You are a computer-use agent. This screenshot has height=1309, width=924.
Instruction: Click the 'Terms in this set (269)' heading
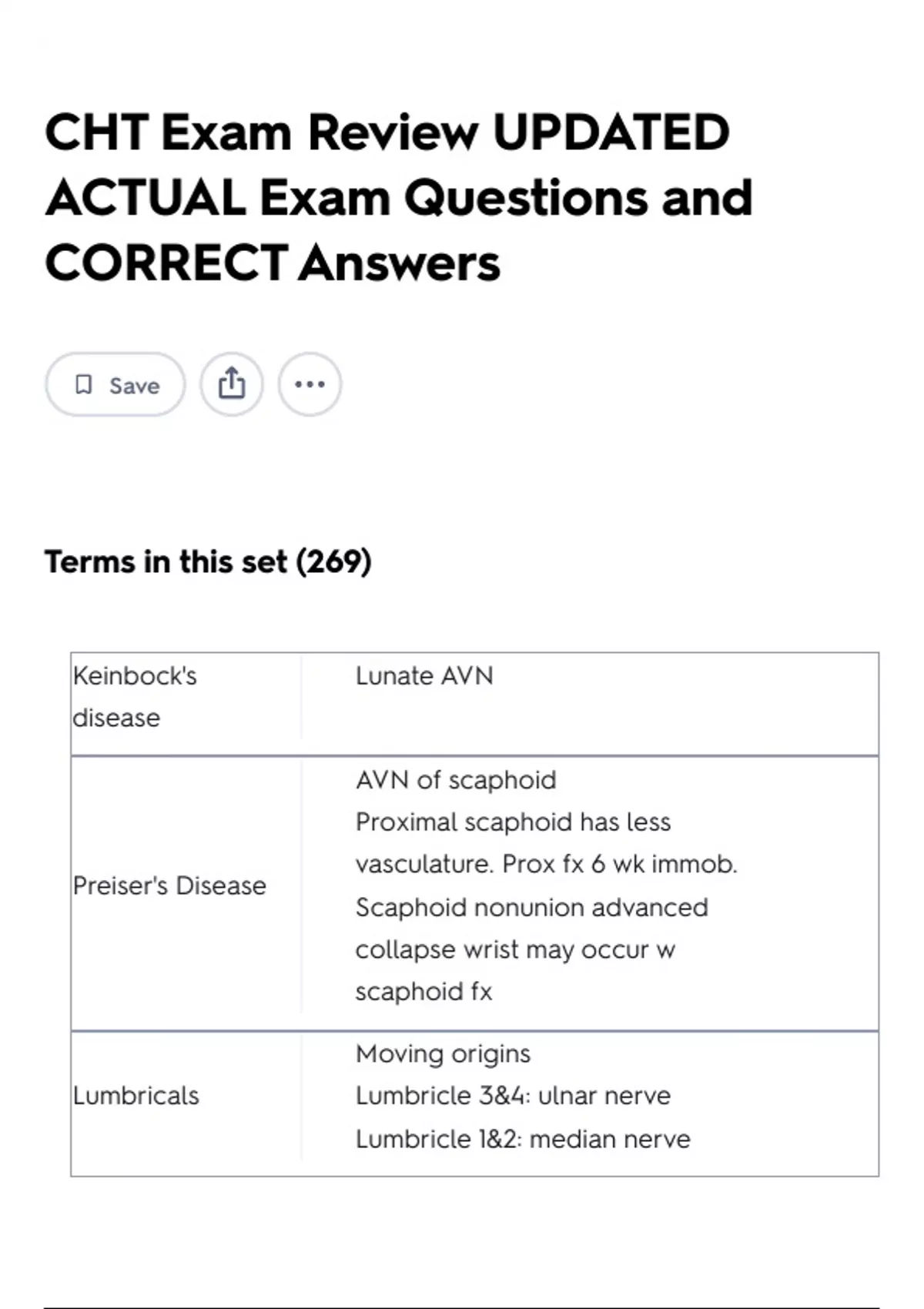point(208,561)
